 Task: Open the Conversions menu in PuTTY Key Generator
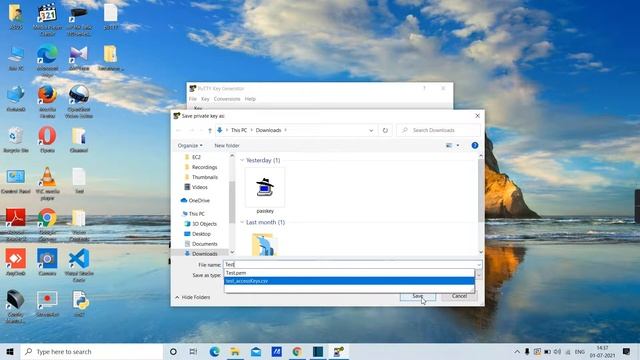pyautogui.click(x=227, y=99)
